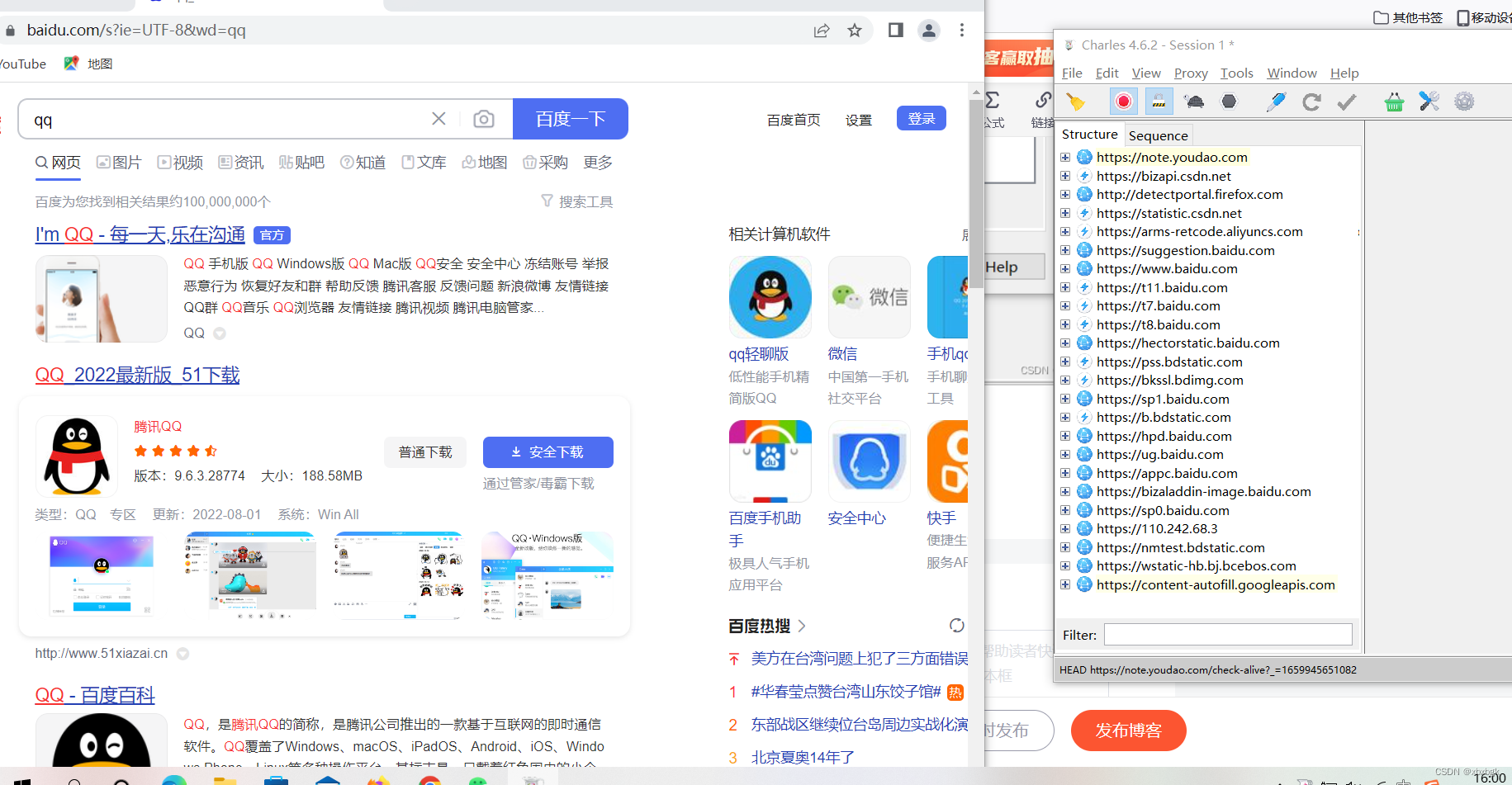Select https://wstatic-hb.bj.bcebos.com in Charles tree
Viewport: 1512px width, 785px height.
tap(1196, 566)
